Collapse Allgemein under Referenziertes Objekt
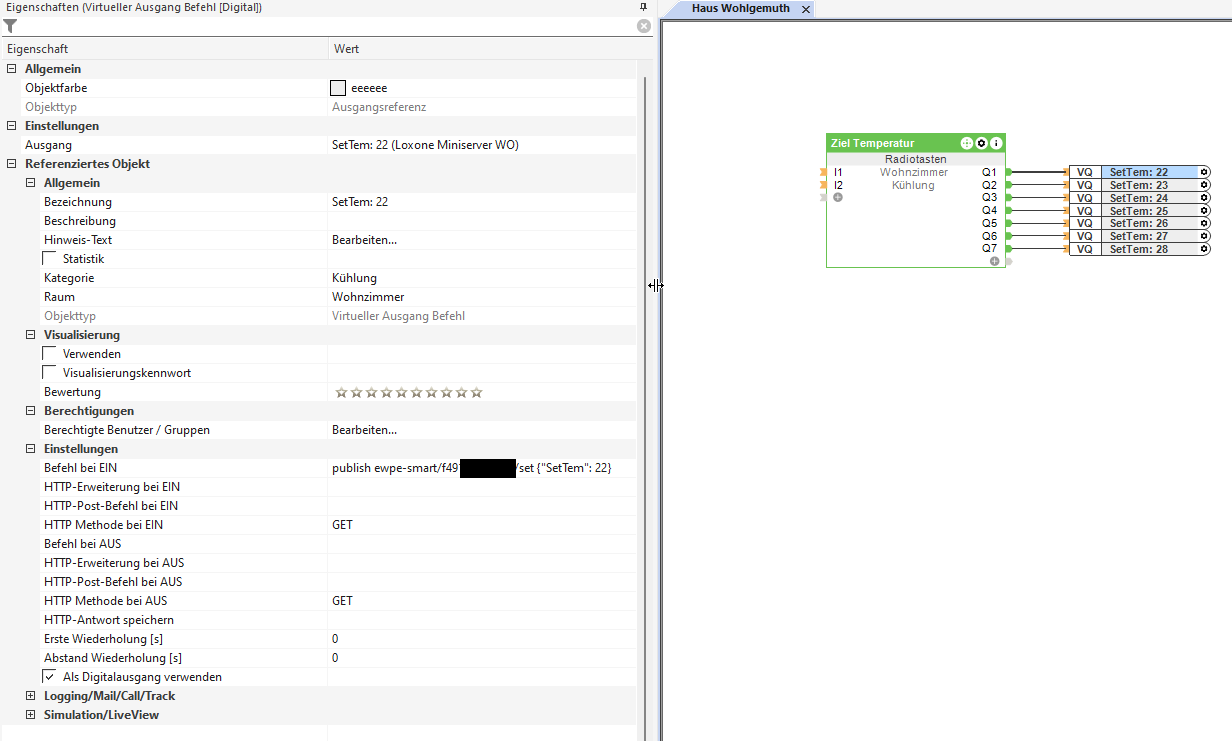Viewport: 1232px width, 741px height. click(x=31, y=183)
